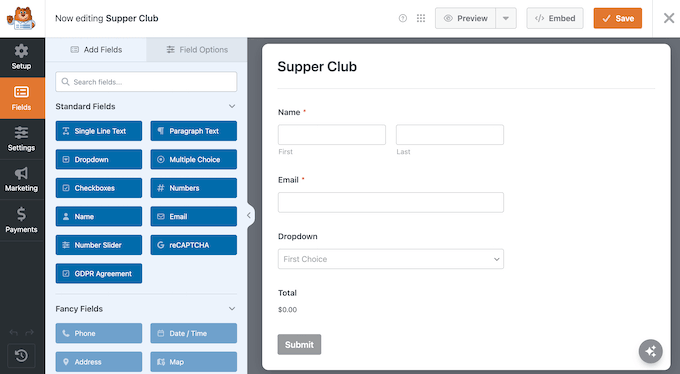Add a reCAPTCHA field

(x=193, y=245)
